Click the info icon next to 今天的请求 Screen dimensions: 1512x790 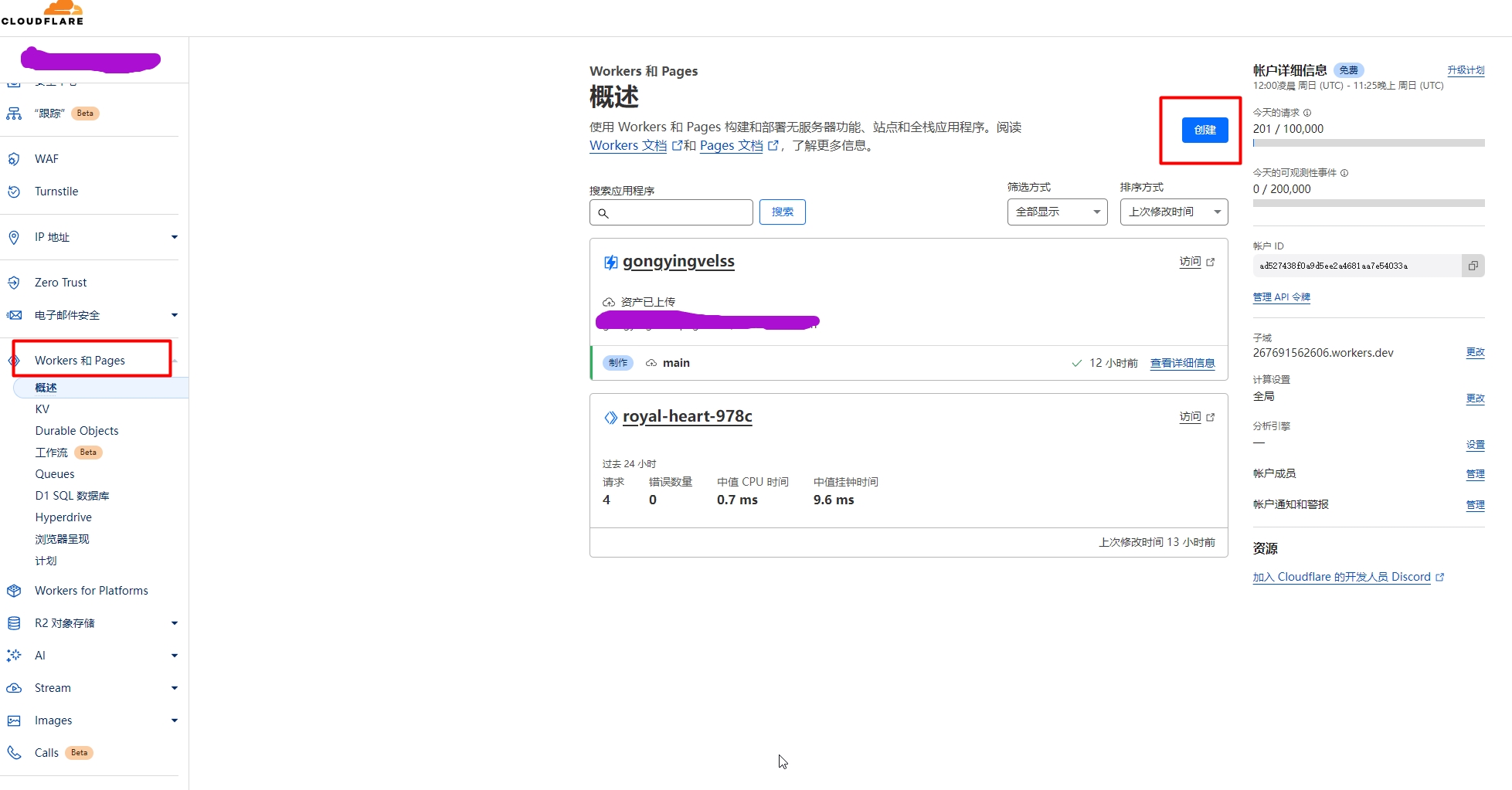[1307, 113]
